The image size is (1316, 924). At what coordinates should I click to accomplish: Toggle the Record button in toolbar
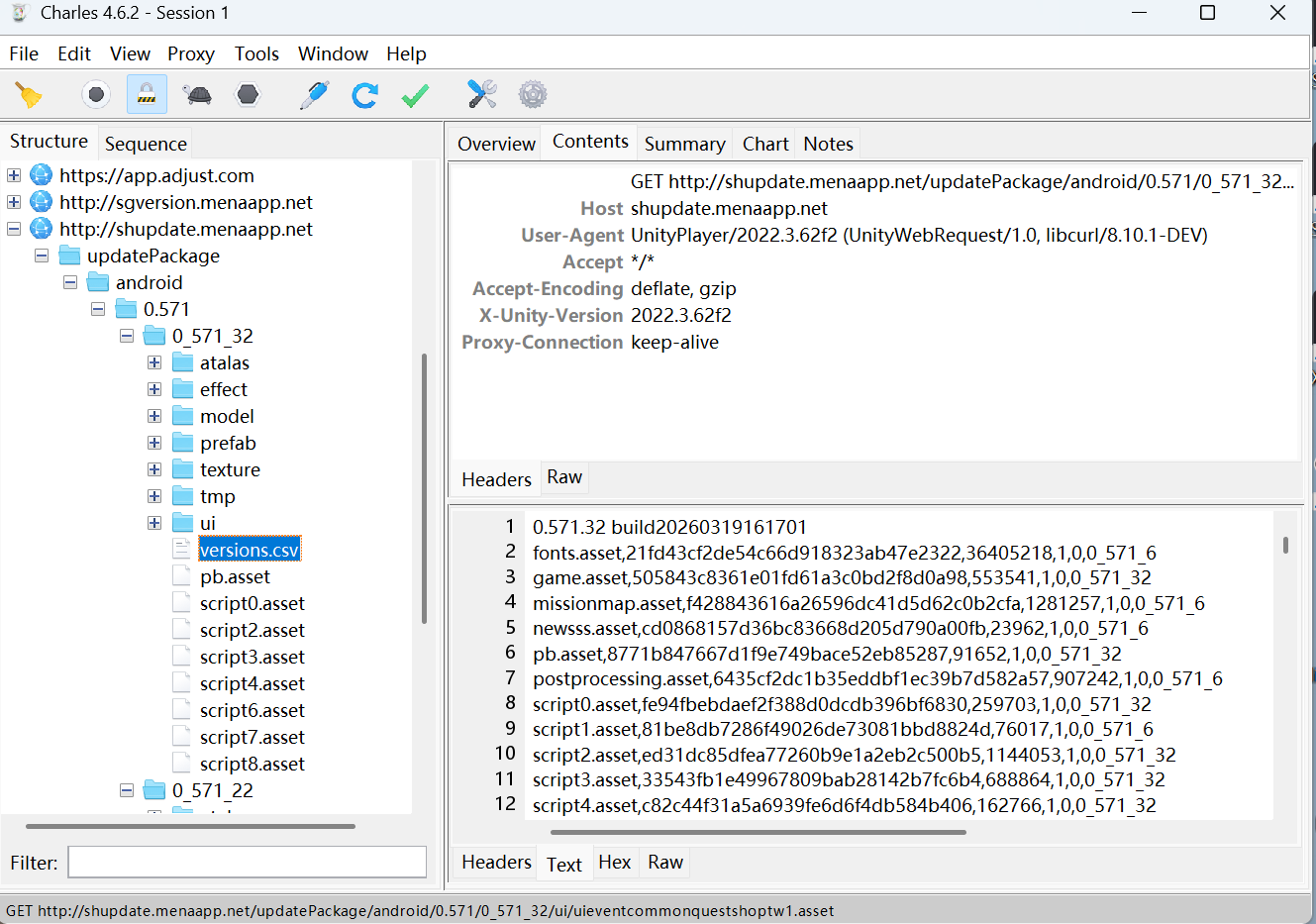[96, 95]
